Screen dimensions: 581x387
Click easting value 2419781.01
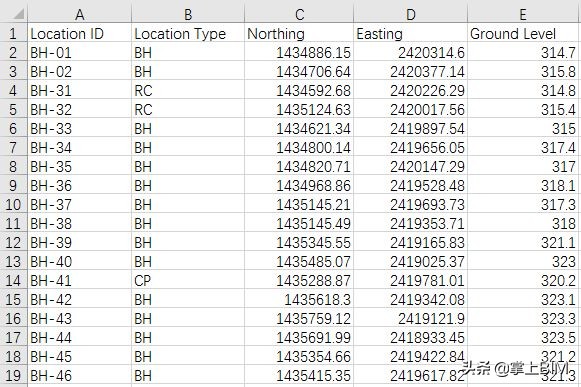[x=411, y=280]
